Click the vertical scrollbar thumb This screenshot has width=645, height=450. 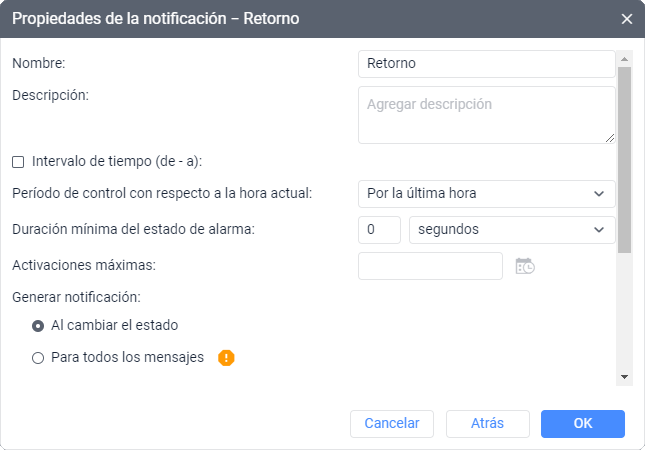(x=625, y=160)
